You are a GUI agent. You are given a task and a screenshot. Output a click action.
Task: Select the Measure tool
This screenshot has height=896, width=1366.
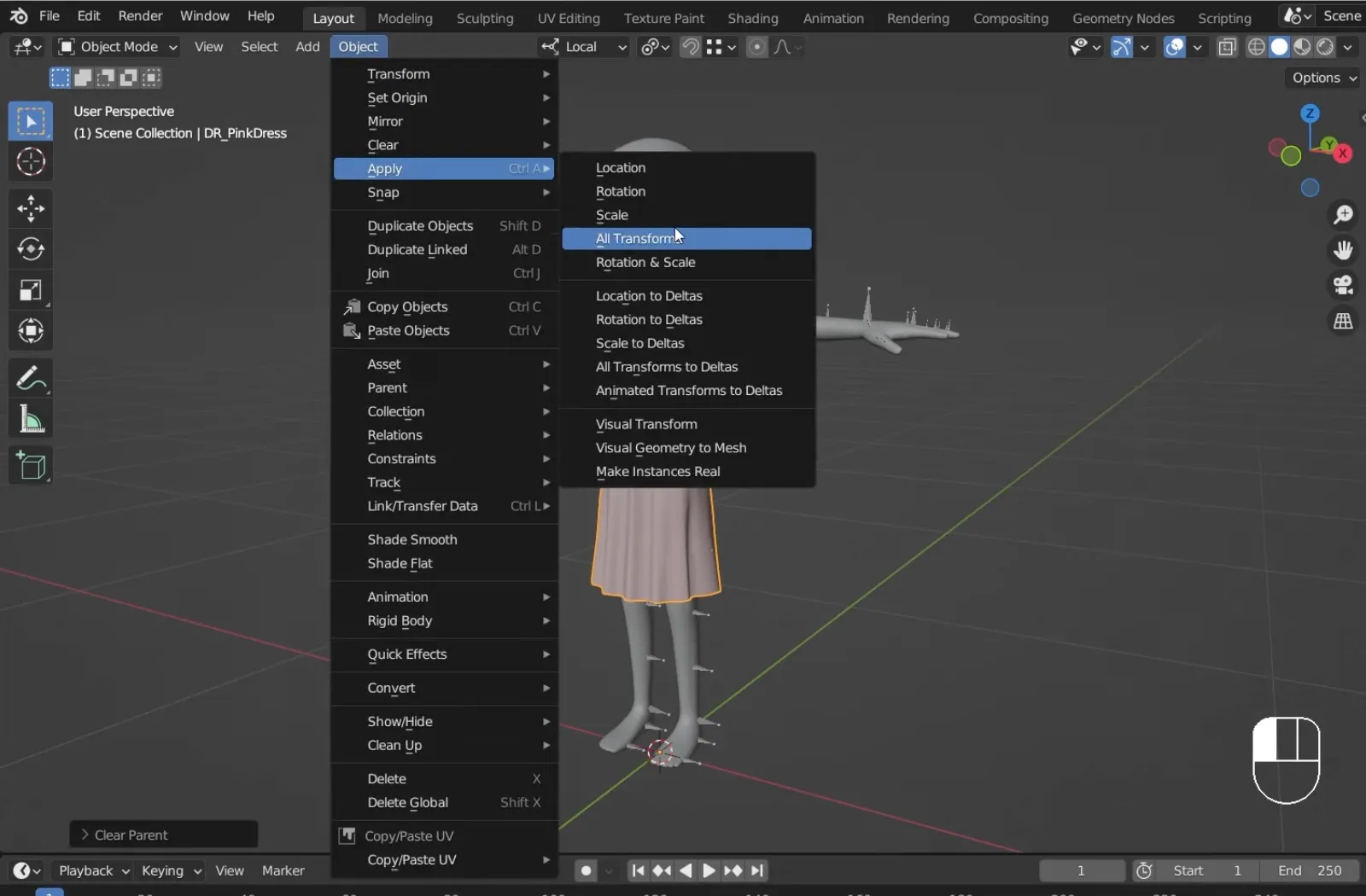[31, 418]
